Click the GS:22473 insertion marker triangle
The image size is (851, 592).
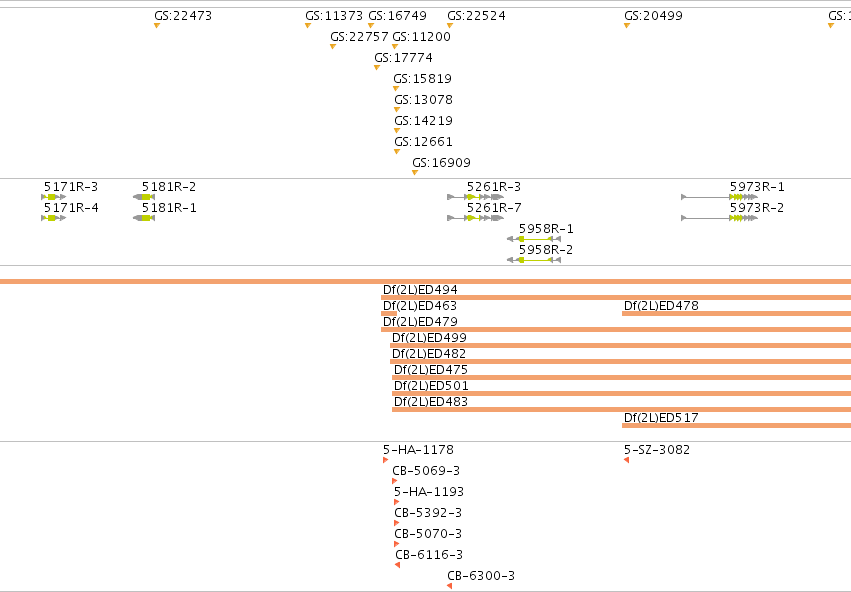pyautogui.click(x=157, y=26)
